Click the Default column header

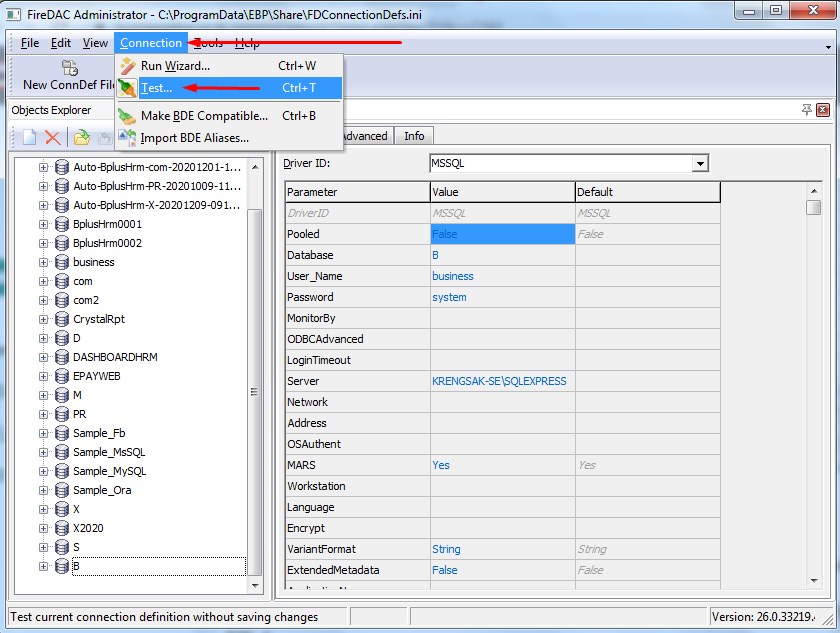[x=648, y=192]
